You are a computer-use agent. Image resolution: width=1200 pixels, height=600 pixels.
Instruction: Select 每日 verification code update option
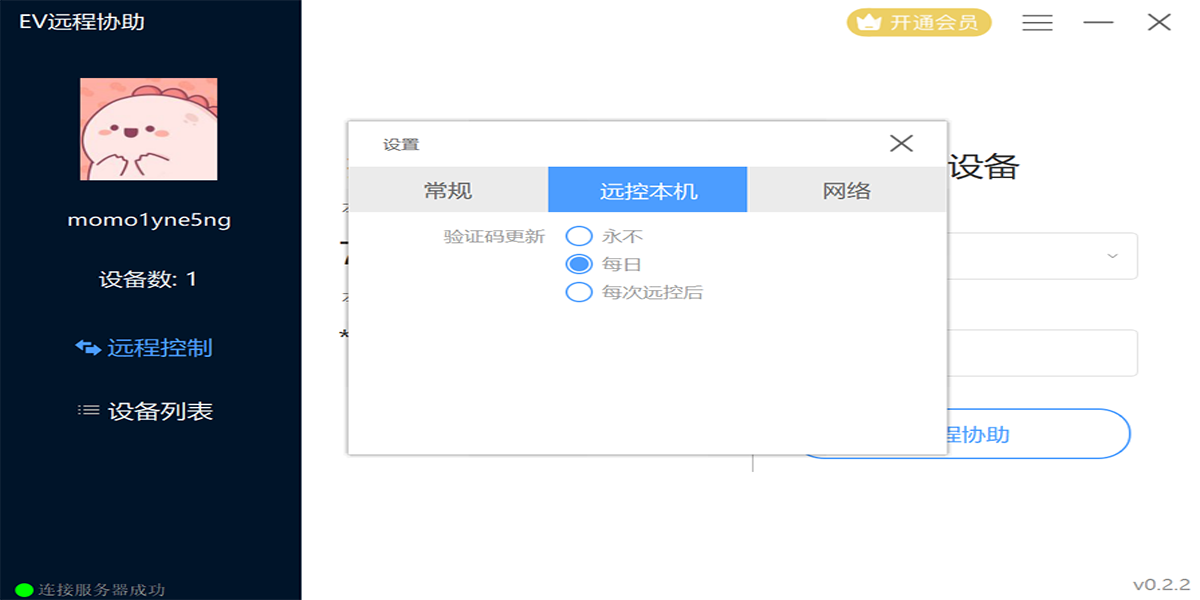click(578, 263)
